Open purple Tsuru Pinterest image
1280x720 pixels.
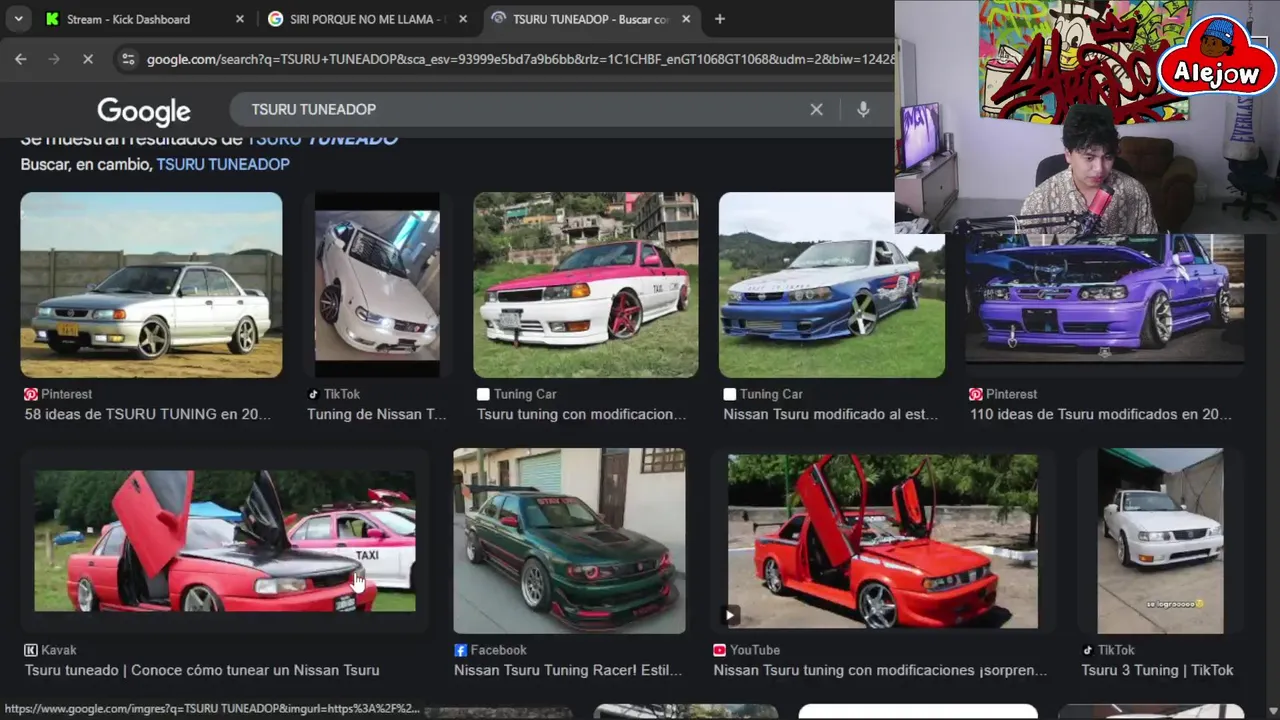tap(1105, 298)
